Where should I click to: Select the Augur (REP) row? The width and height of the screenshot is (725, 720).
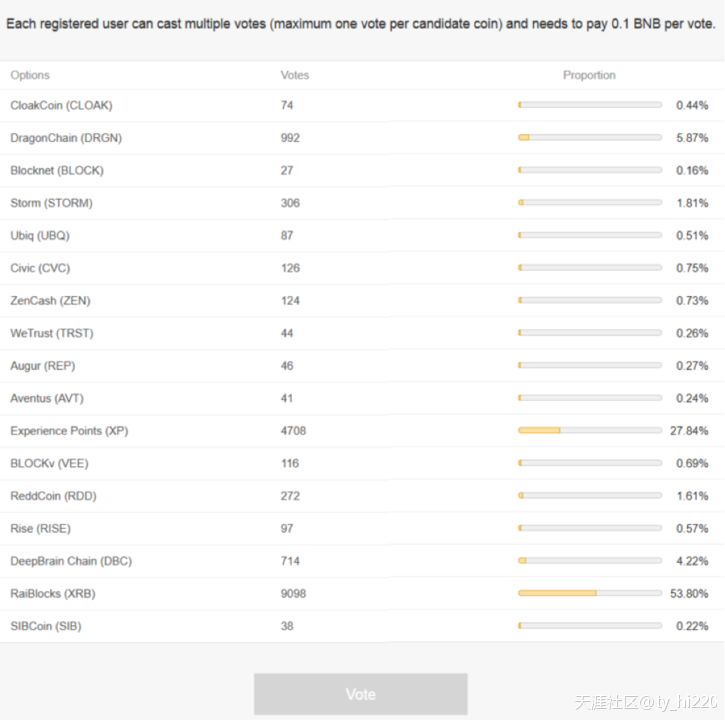(x=42, y=366)
